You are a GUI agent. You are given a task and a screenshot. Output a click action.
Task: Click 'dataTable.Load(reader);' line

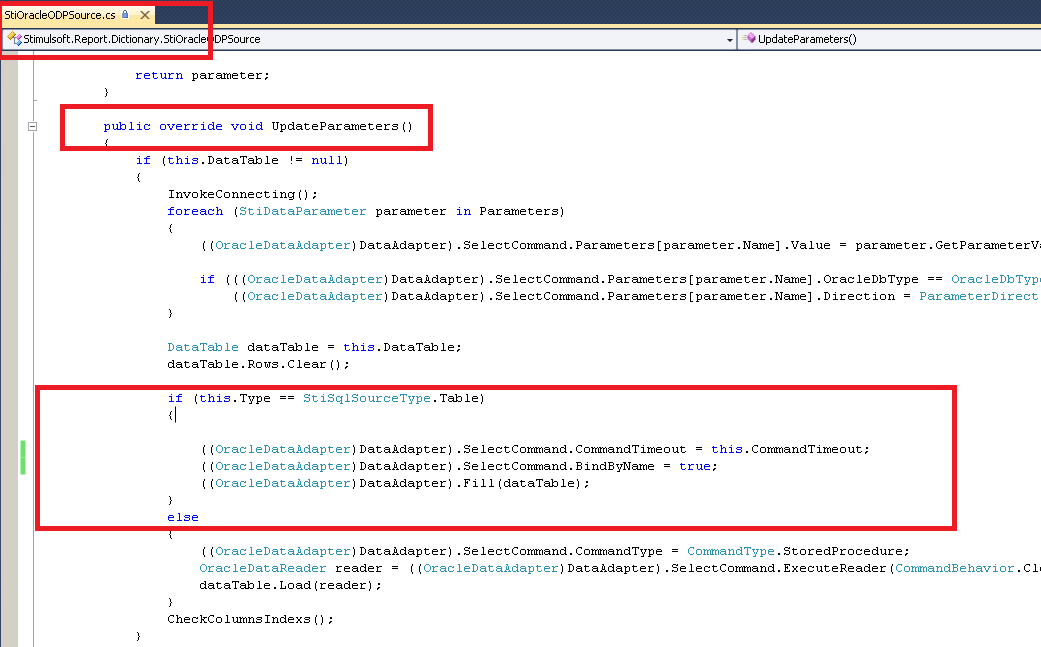(291, 585)
